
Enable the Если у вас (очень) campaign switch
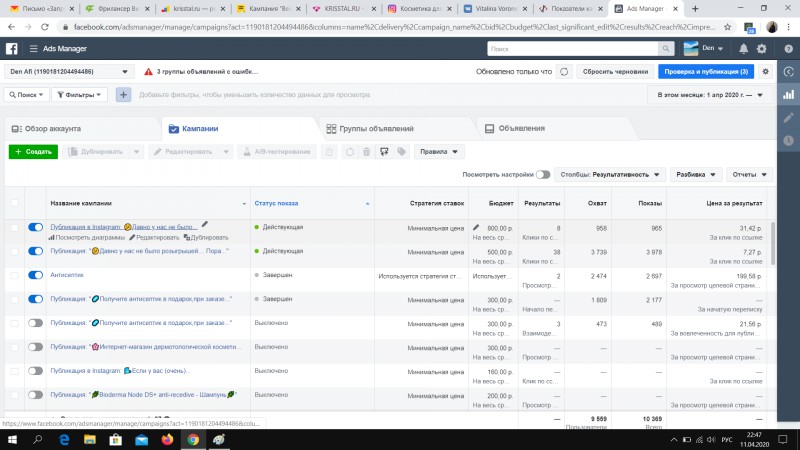(x=35, y=371)
